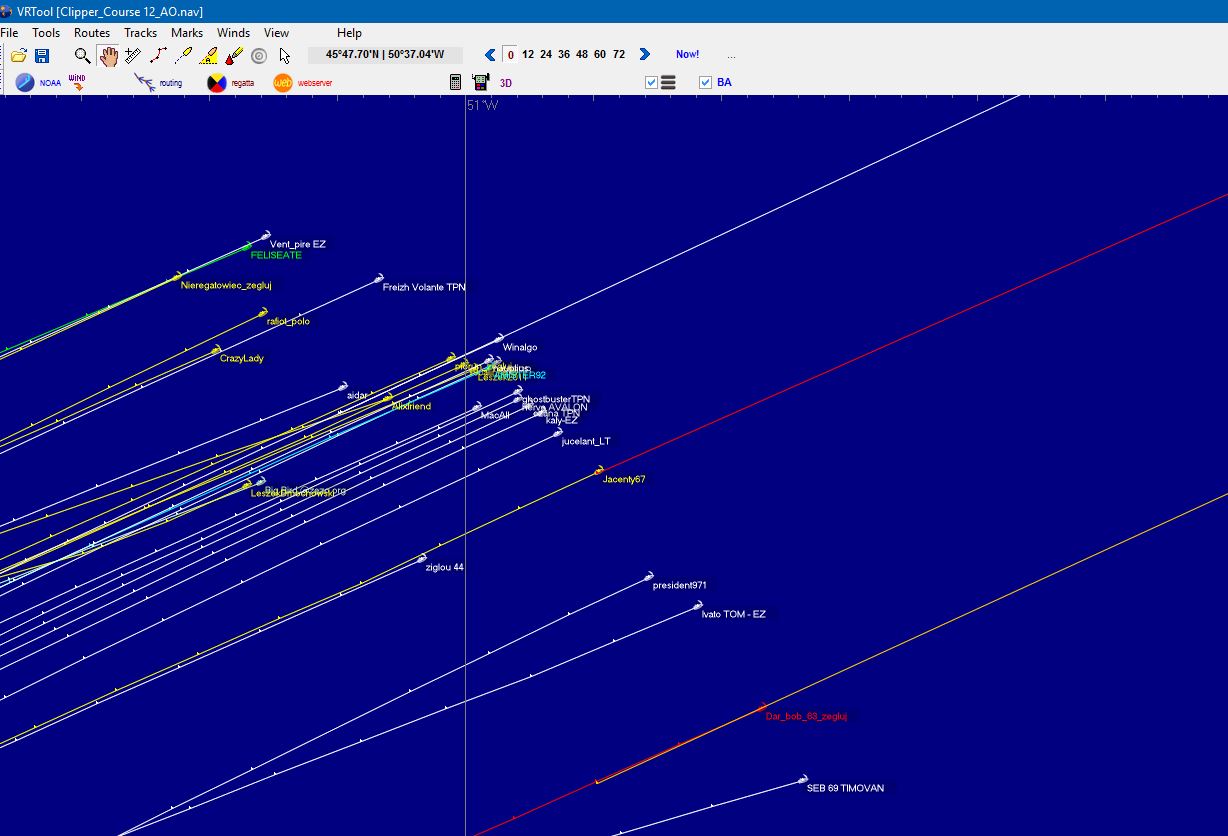Screen dimensions: 1228x836
Task: Save using the floppy disk icon
Action: pyautogui.click(x=42, y=56)
